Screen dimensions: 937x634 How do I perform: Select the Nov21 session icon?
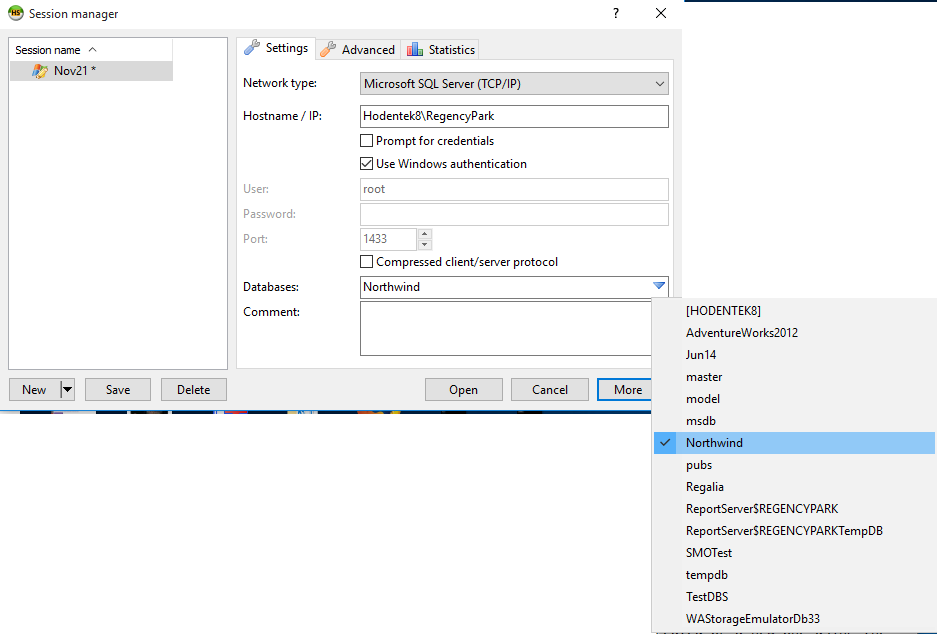pos(41,71)
